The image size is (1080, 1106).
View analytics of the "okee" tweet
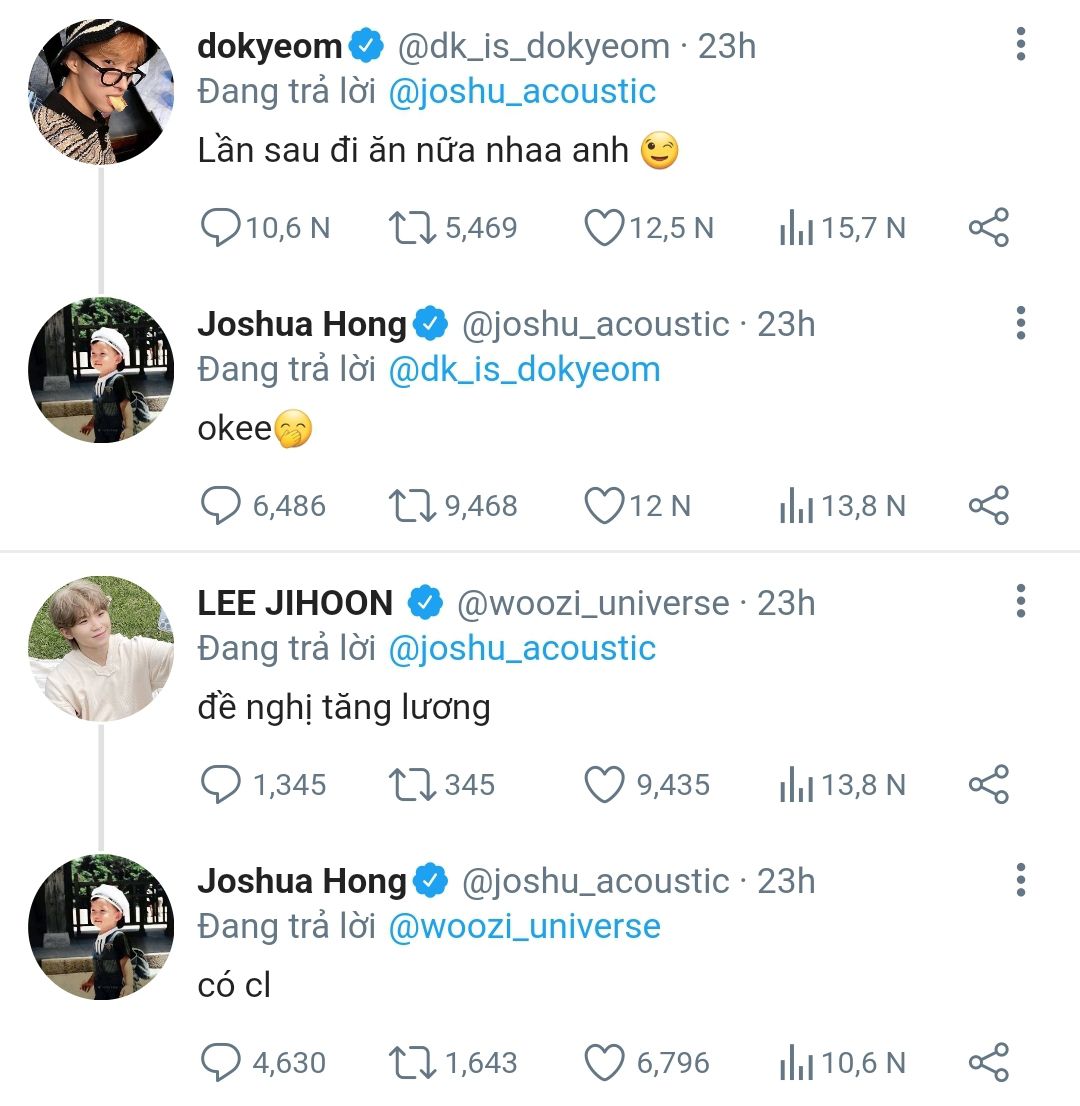(796, 506)
